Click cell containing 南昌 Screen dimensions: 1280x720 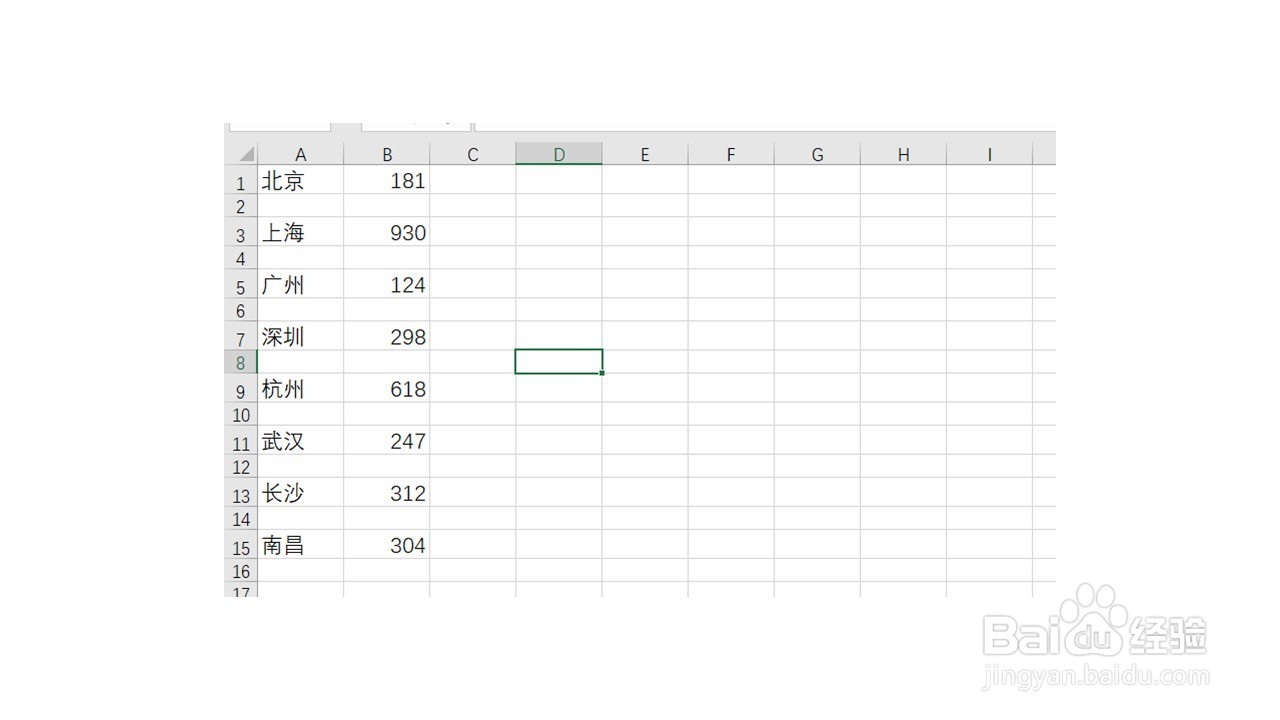pyautogui.click(x=300, y=544)
